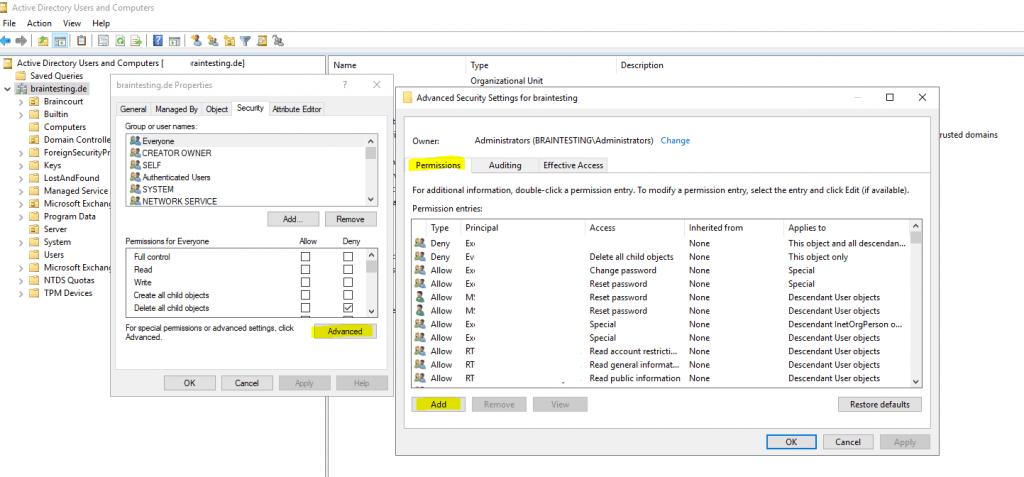1024x477 pixels.
Task: Open Find objects using the toolbar icon
Action: (x=262, y=41)
